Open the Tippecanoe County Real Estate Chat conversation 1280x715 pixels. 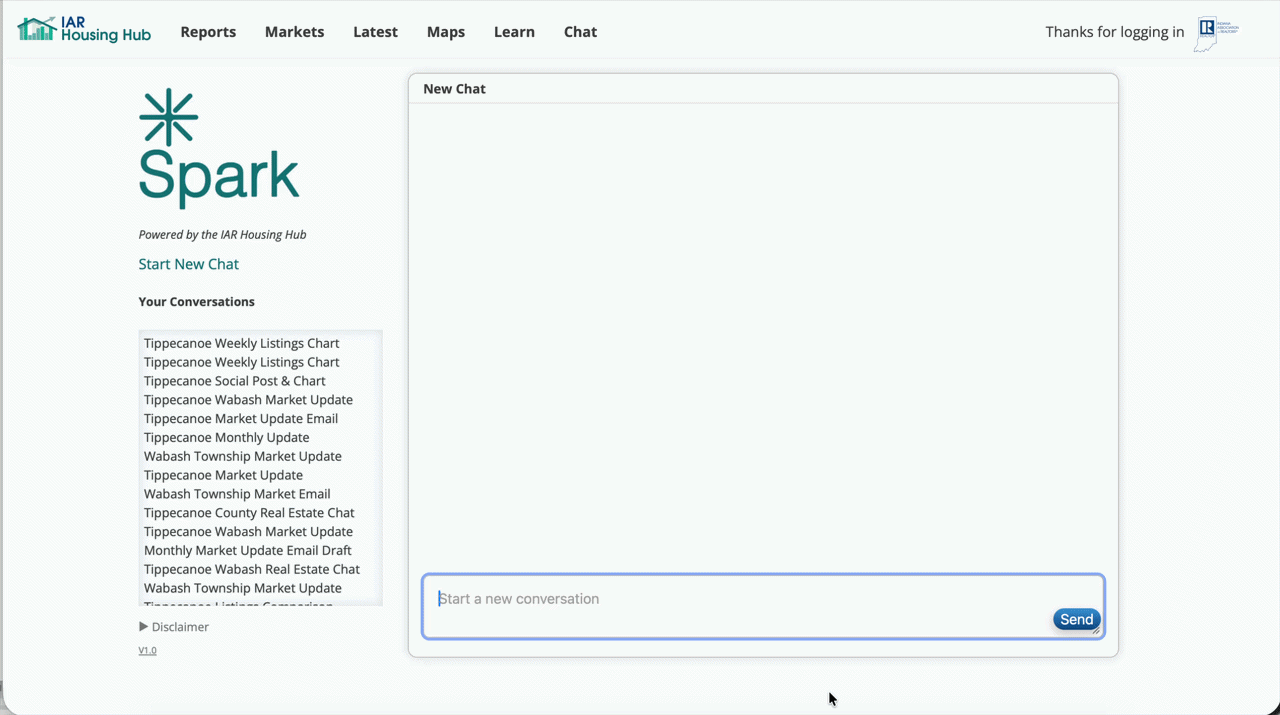pyautogui.click(x=248, y=512)
